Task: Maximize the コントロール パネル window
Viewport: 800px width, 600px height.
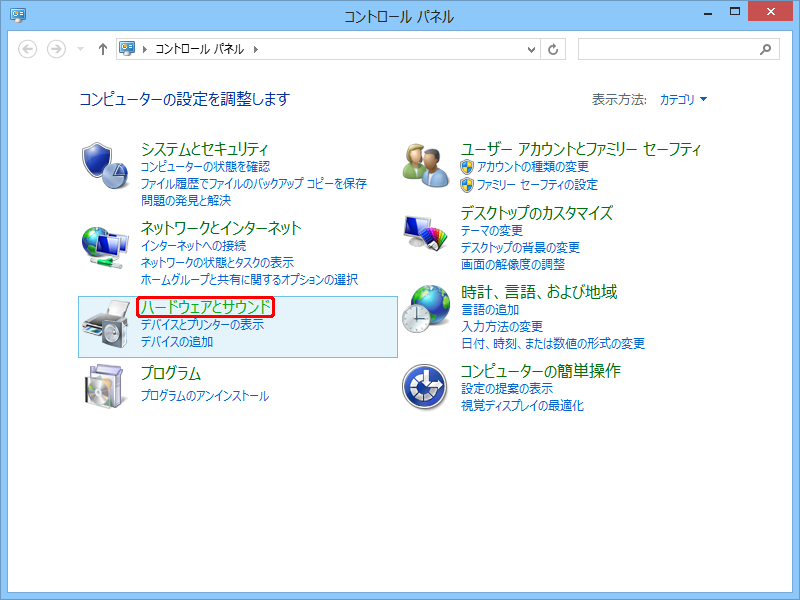Action: coord(735,12)
